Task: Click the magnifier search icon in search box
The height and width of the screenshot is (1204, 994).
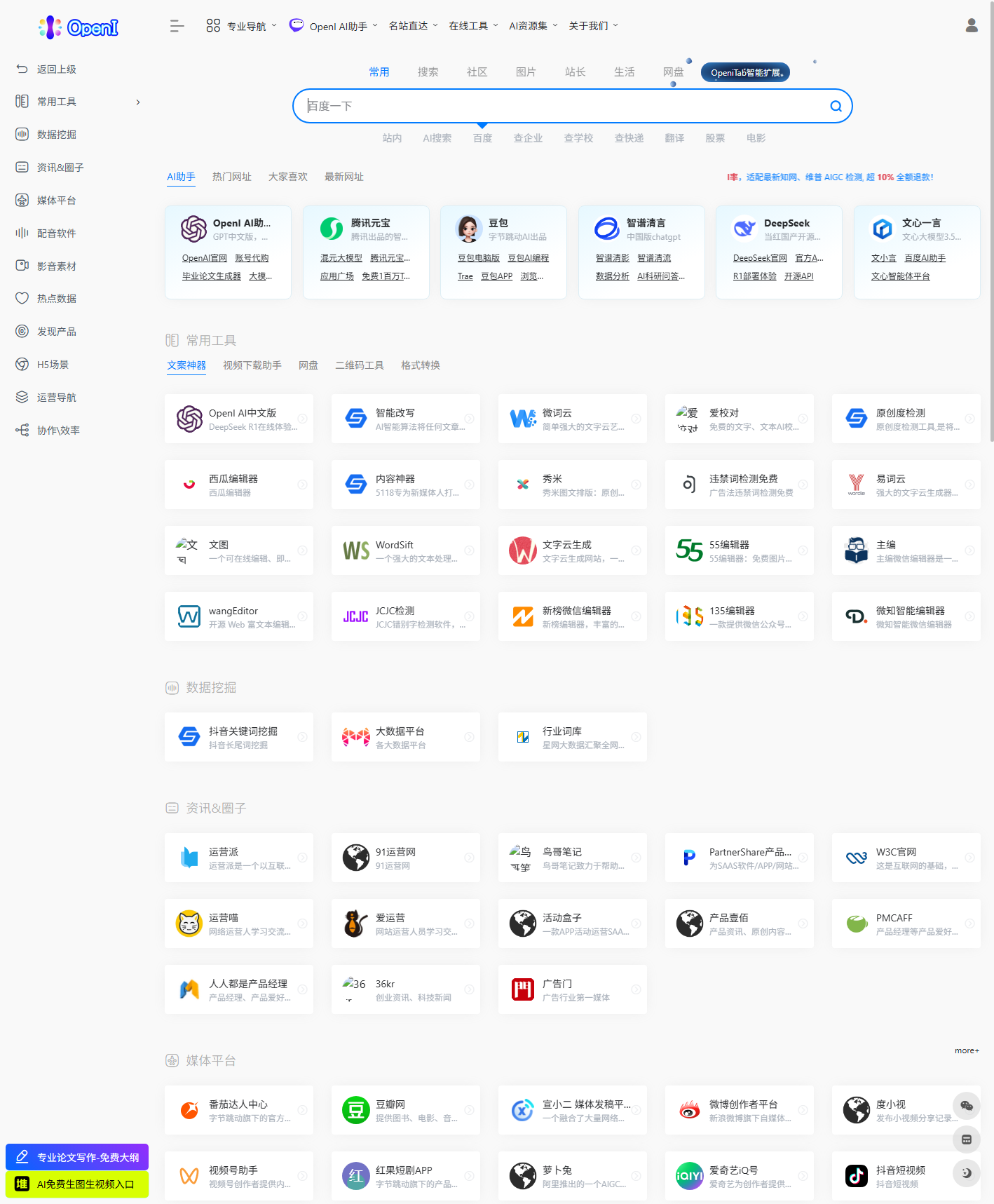Action: 836,106
